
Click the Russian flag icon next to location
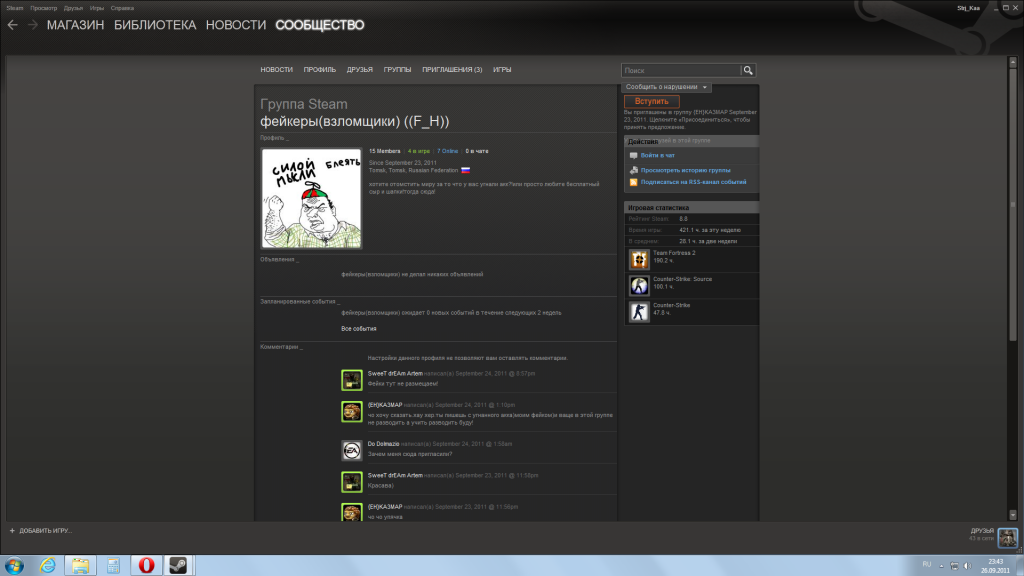click(x=466, y=170)
